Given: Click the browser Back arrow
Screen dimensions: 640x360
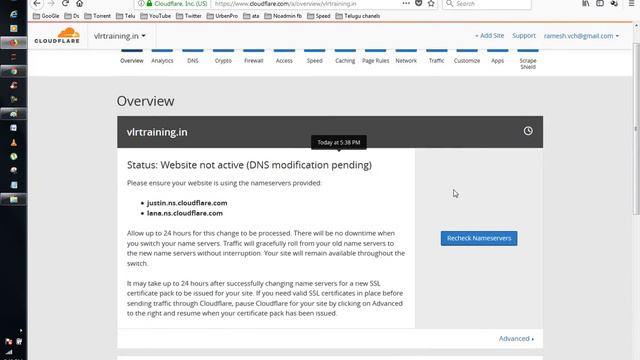Looking at the screenshot, I should 37,3.
